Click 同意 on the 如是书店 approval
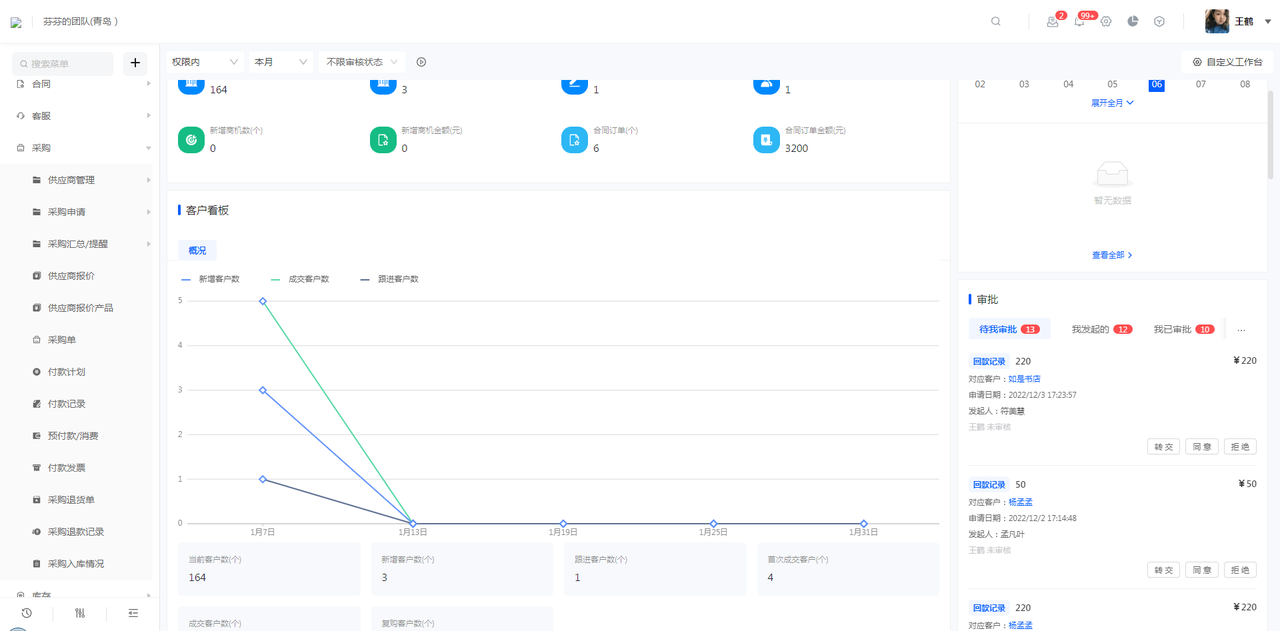Screen dimensions: 1280x631 1202,447
